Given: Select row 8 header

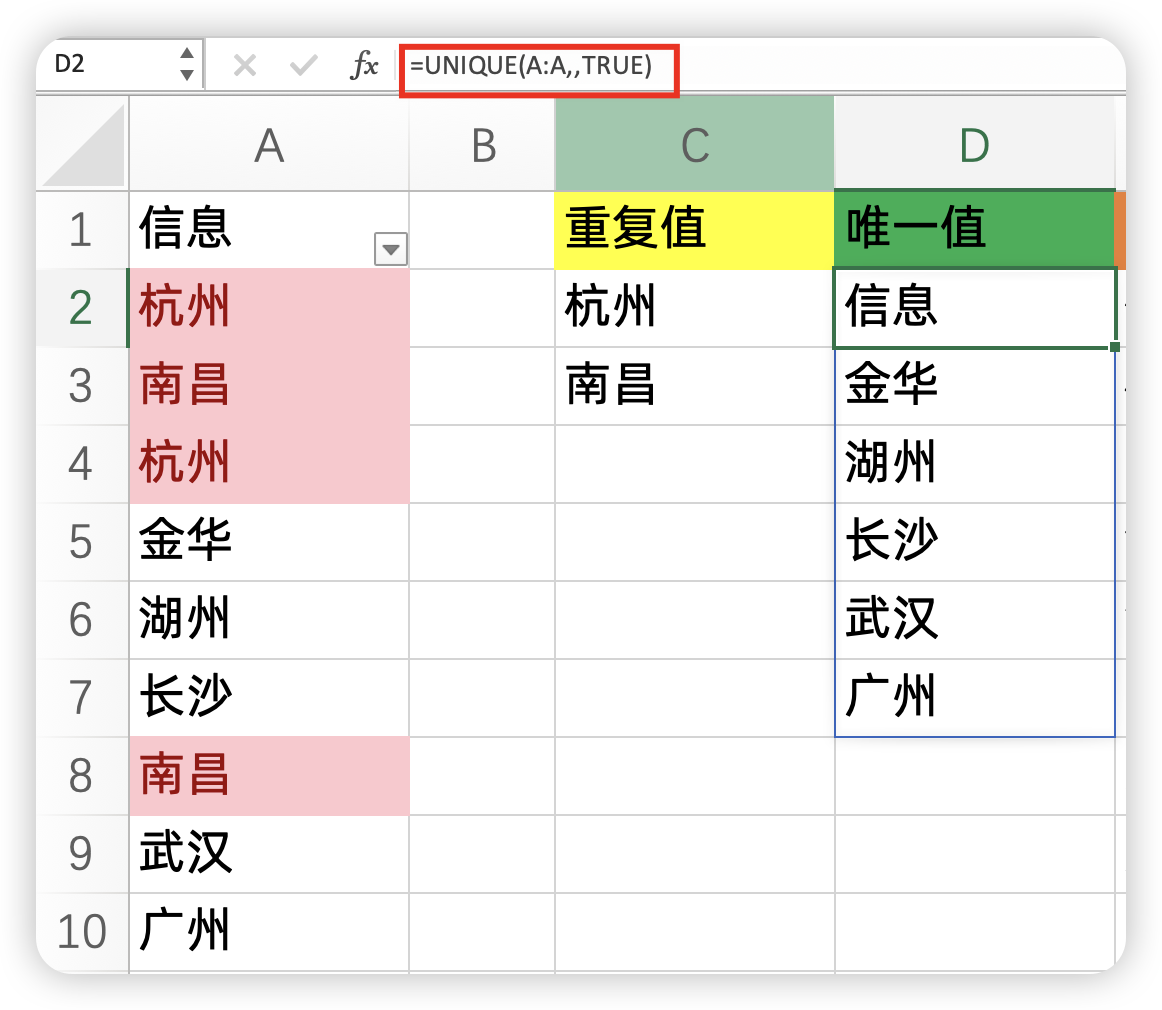Looking at the screenshot, I should click(82, 776).
